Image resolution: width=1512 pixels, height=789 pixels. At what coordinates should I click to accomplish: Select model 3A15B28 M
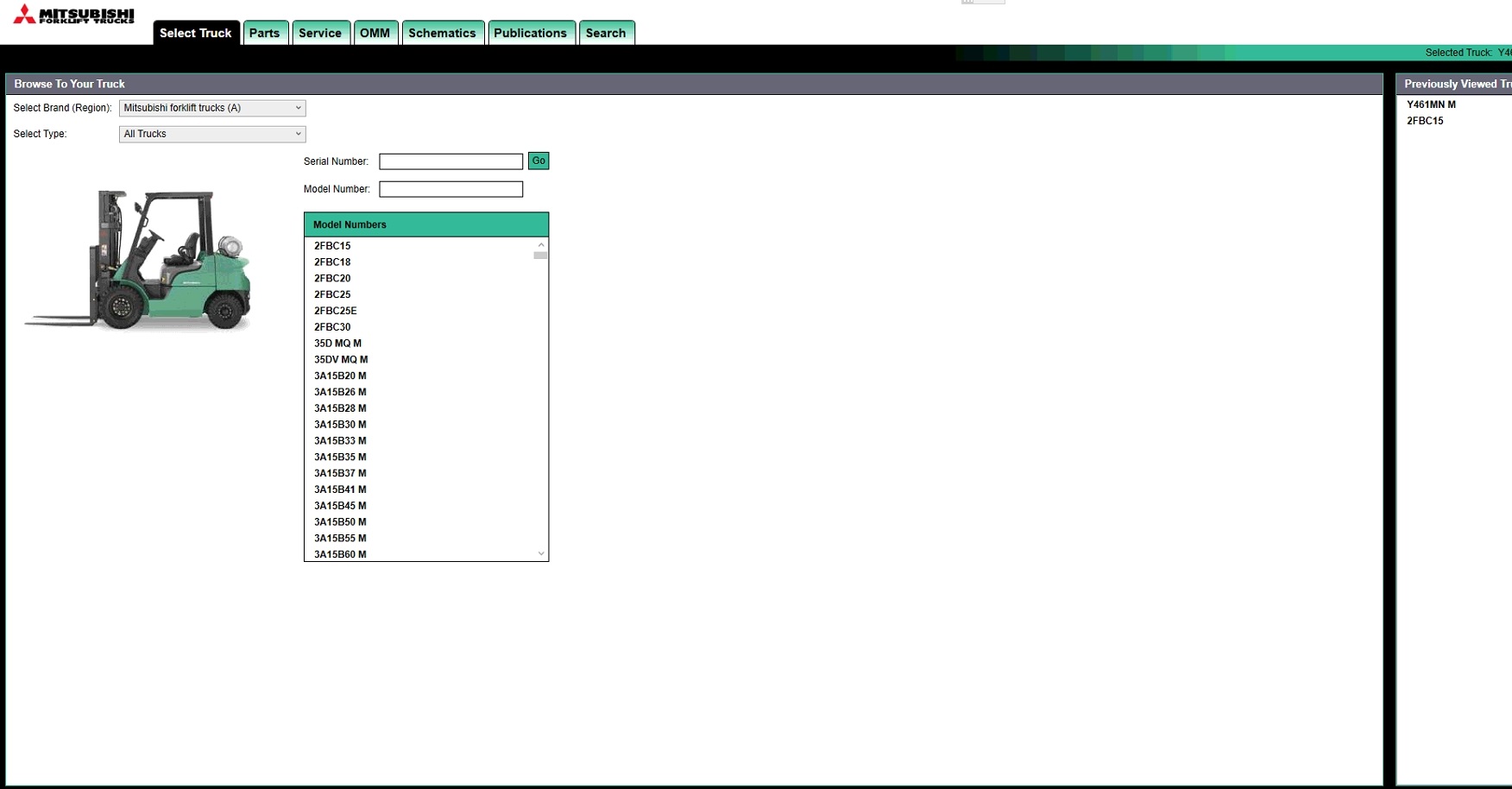point(340,408)
